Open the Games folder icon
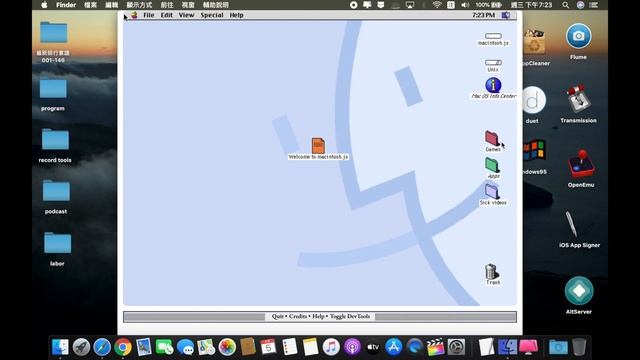The height and width of the screenshot is (360, 640). (492, 139)
